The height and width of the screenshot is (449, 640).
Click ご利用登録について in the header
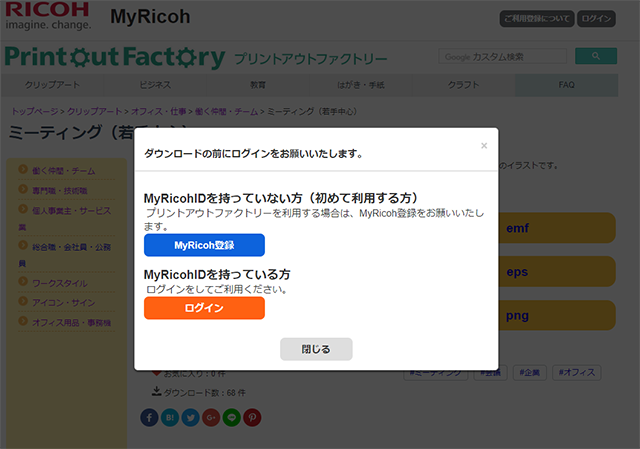coord(537,18)
